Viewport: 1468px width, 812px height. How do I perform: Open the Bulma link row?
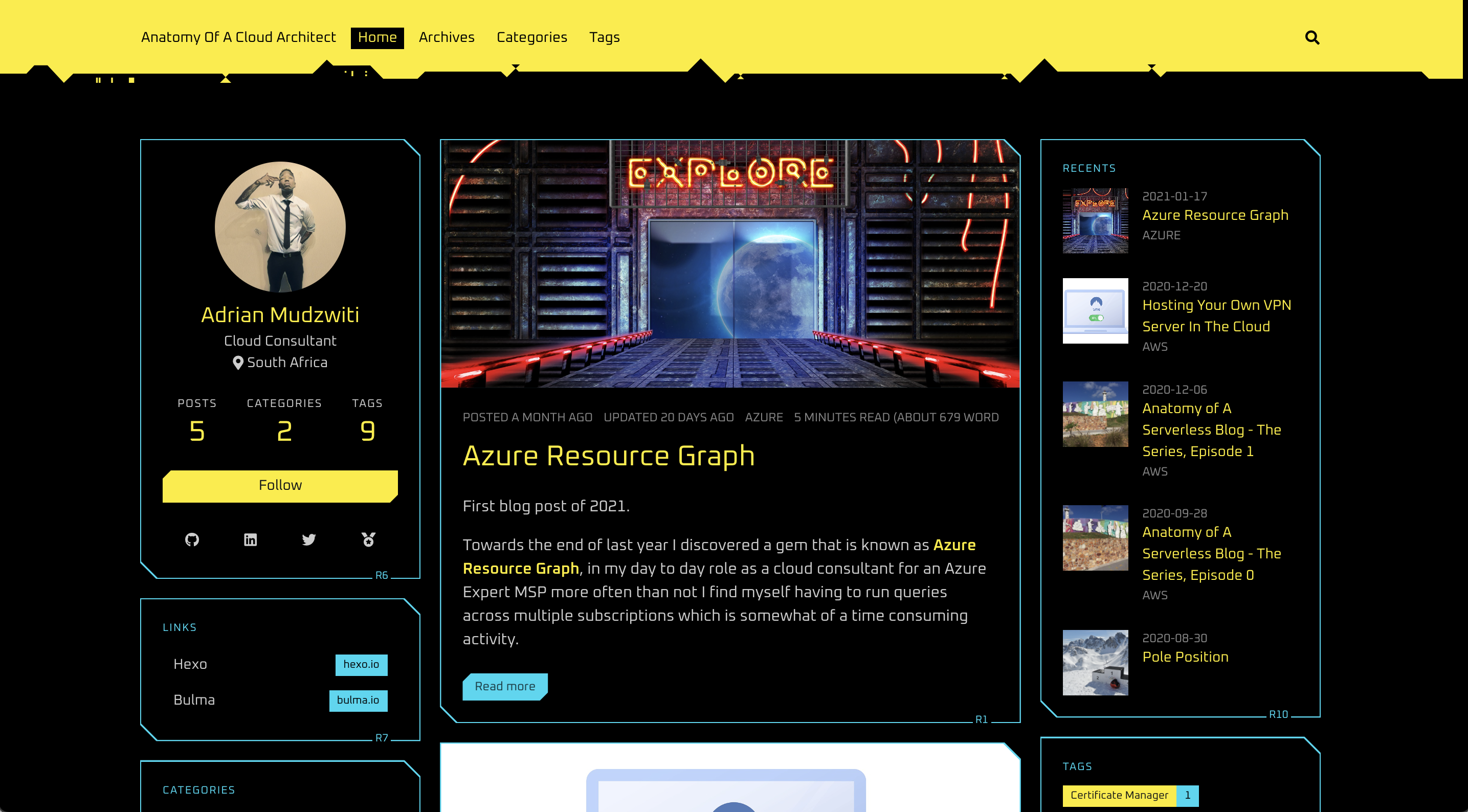coord(280,701)
